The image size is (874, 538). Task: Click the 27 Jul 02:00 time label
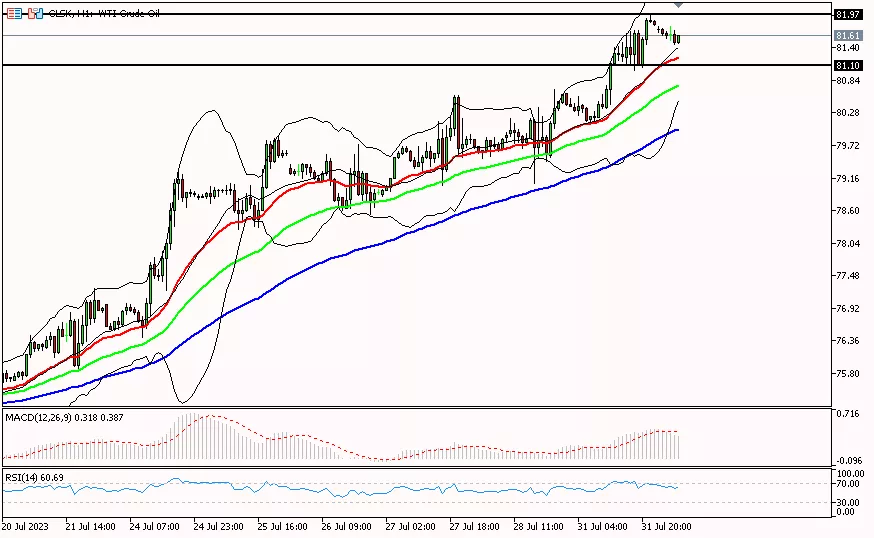[x=411, y=527]
